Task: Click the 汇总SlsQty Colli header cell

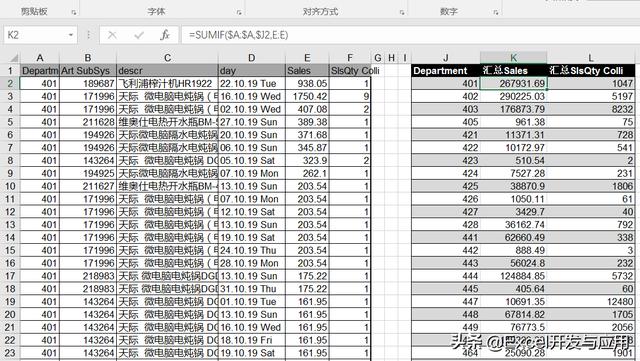Action: [591, 71]
